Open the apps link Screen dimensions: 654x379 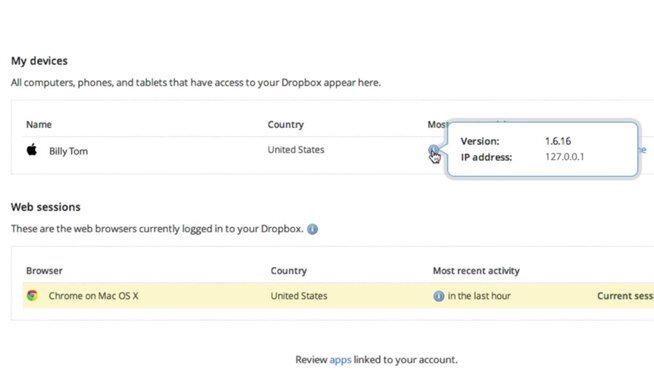(340, 360)
